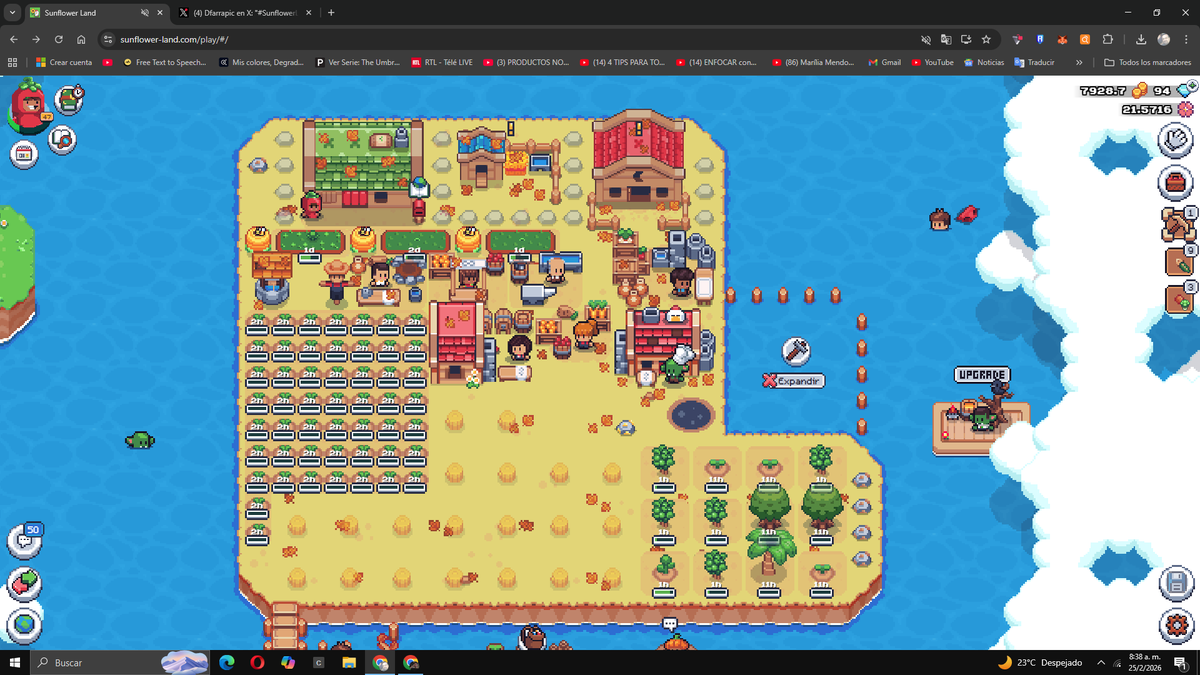Open the RTL - Télé LIVE bookmark
The height and width of the screenshot is (675, 1200).
pyautogui.click(x=443, y=62)
